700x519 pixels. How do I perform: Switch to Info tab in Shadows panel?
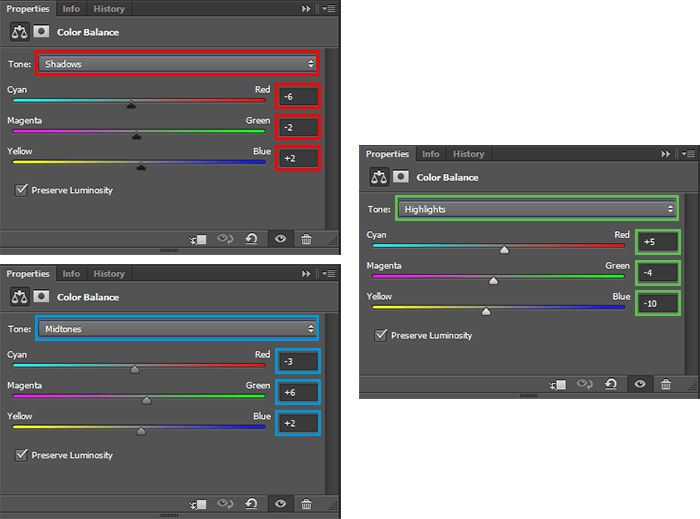71,9
